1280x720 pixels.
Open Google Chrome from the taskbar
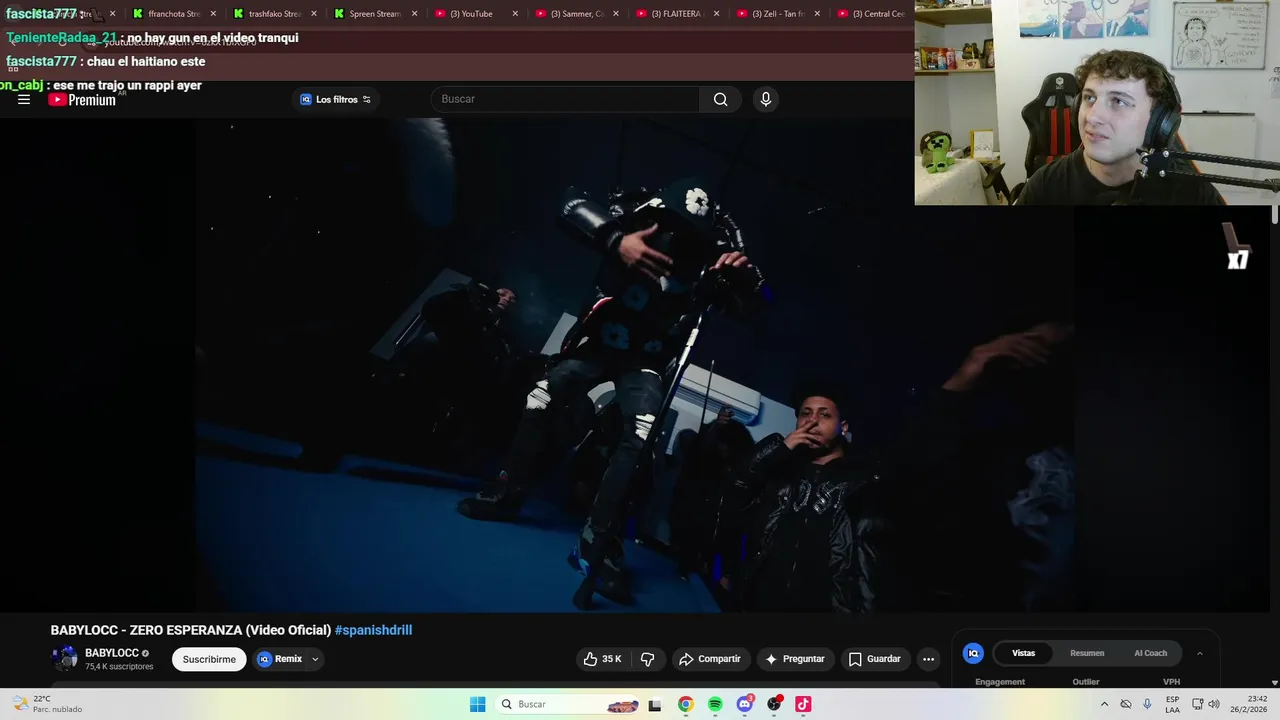click(x=685, y=704)
